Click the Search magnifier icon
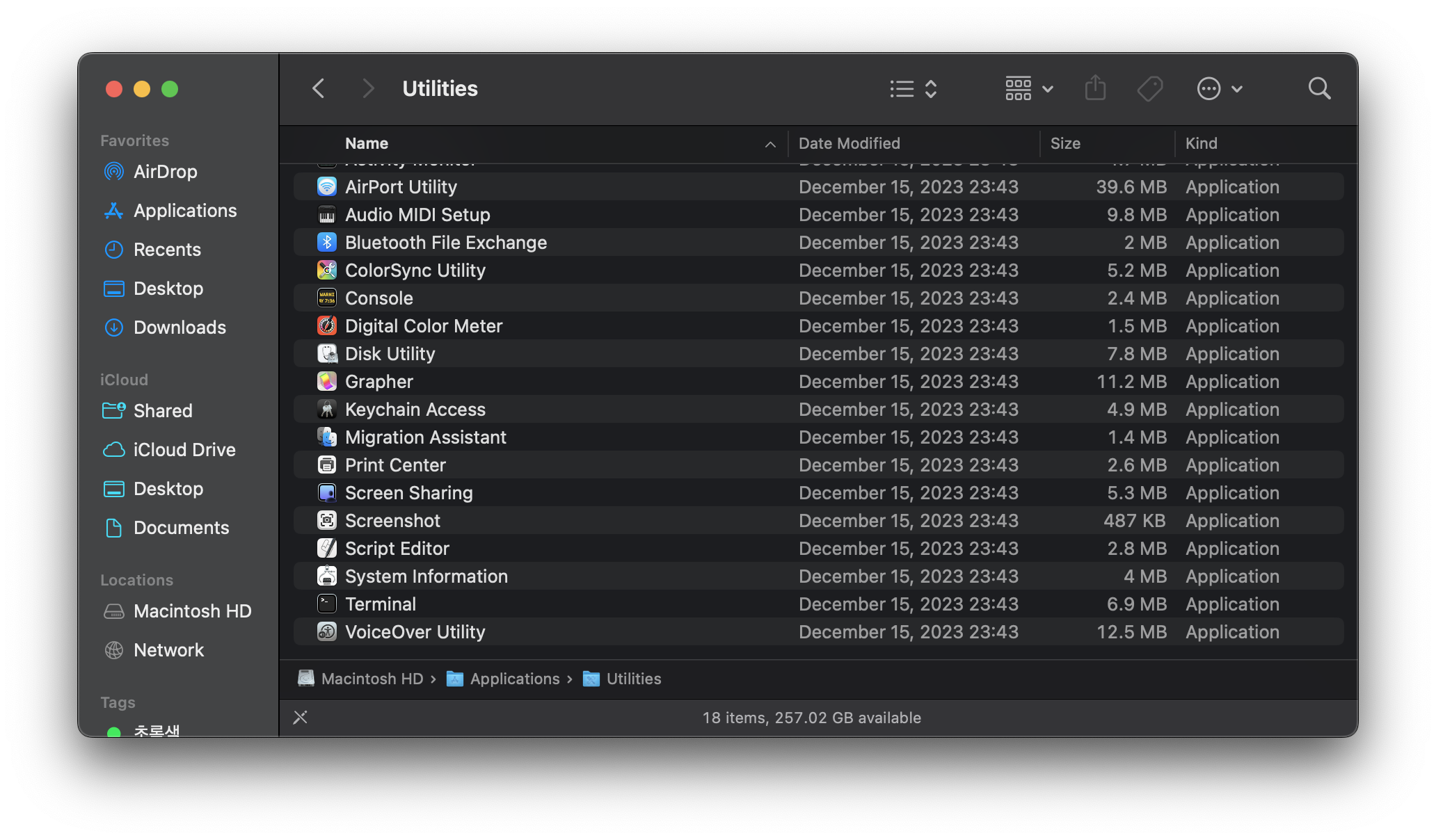 point(1319,89)
